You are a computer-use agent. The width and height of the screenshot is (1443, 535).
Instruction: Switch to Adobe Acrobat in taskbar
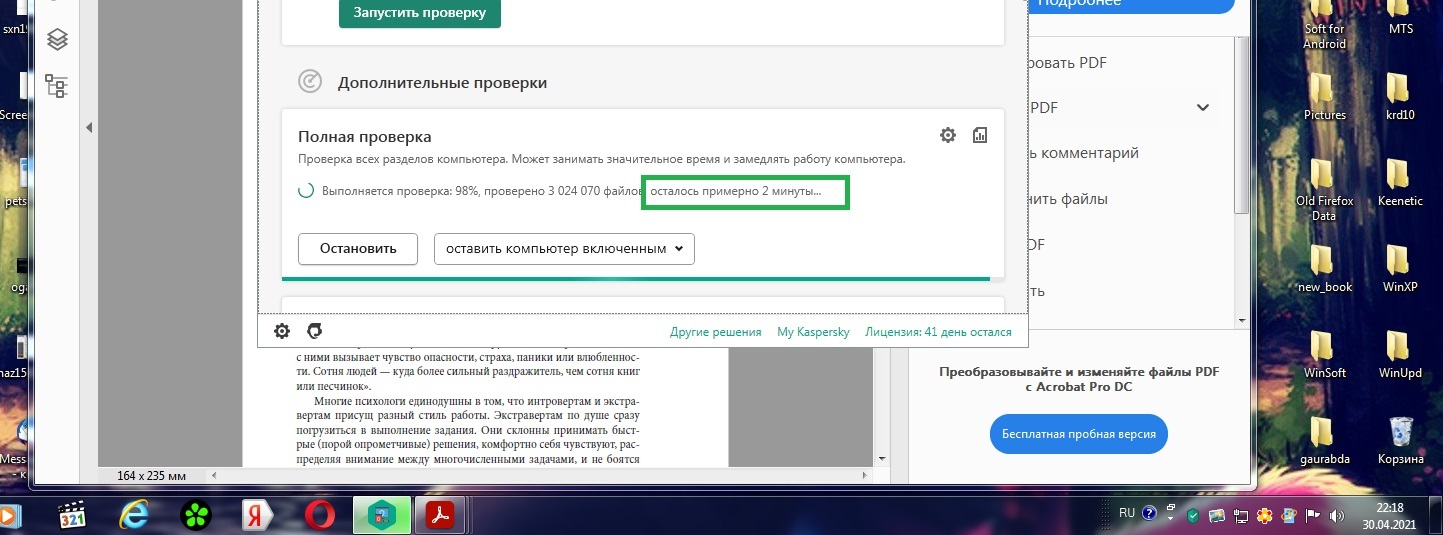coord(442,516)
